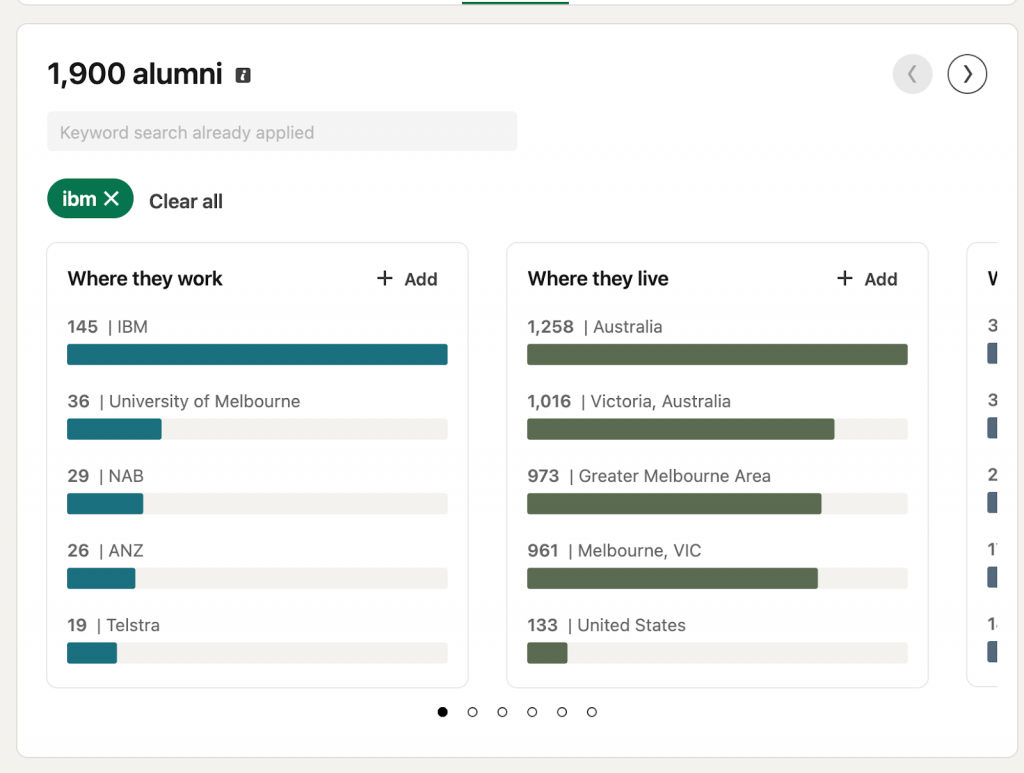Viewport: 1024px width, 773px height.
Task: Select the last pagination dot
Action: [592, 712]
